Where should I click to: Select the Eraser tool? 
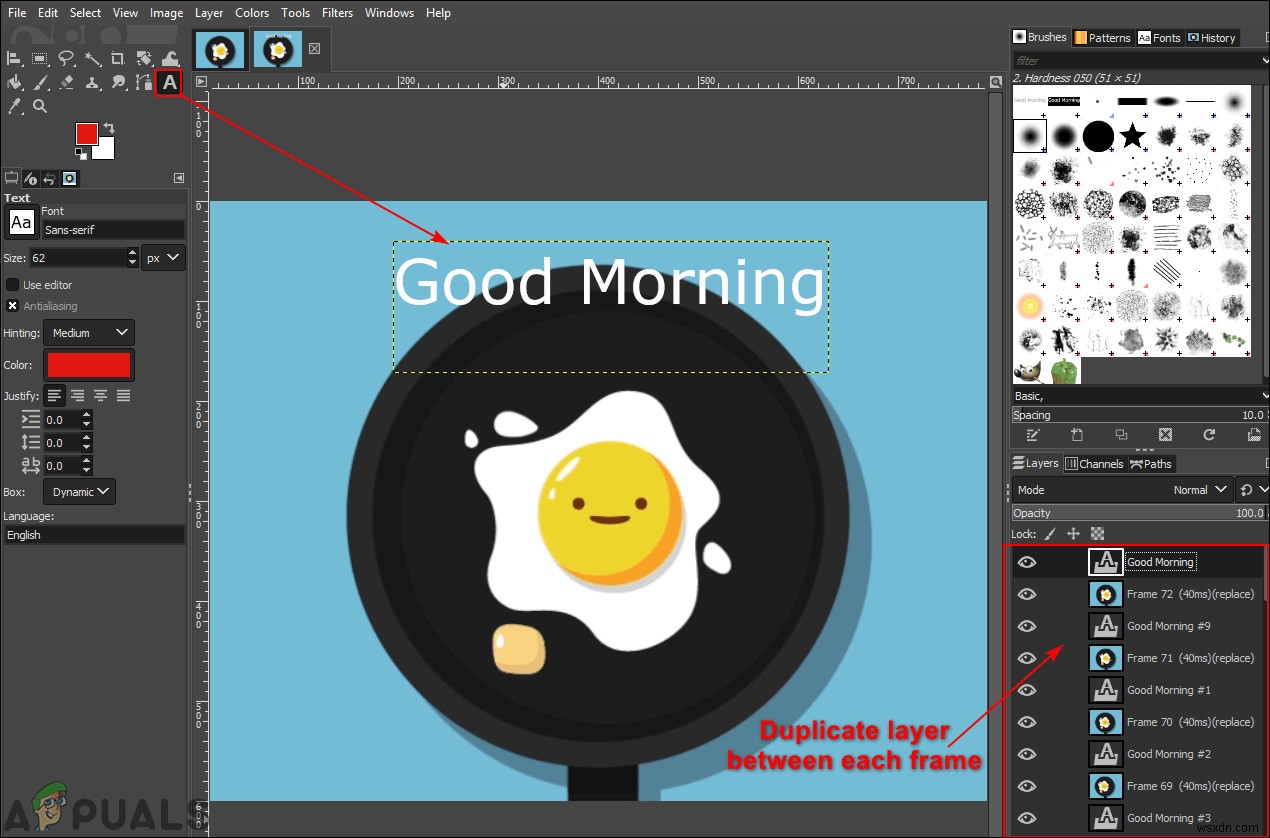tap(66, 82)
